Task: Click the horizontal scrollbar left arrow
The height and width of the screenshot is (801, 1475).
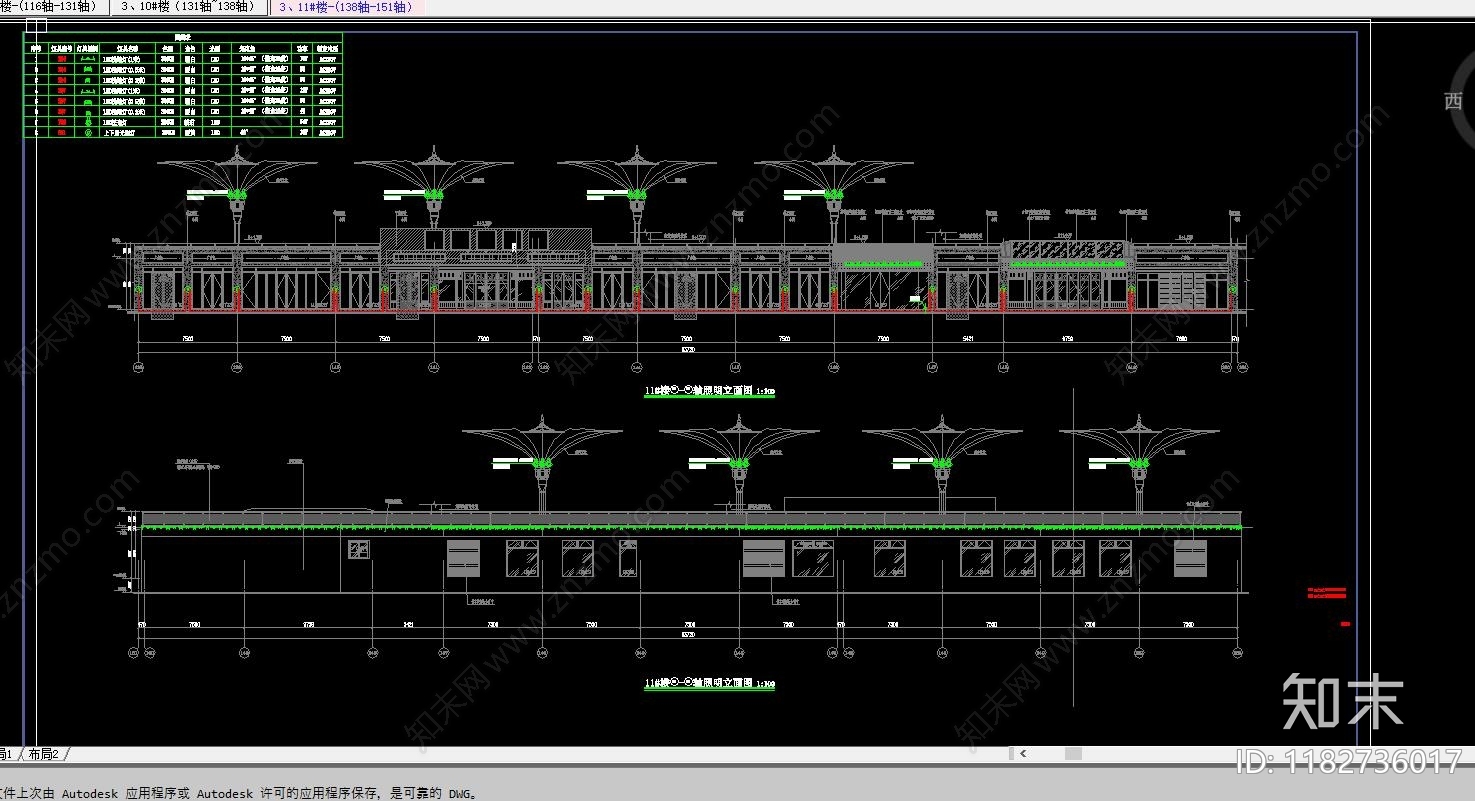Action: [x=1022, y=754]
